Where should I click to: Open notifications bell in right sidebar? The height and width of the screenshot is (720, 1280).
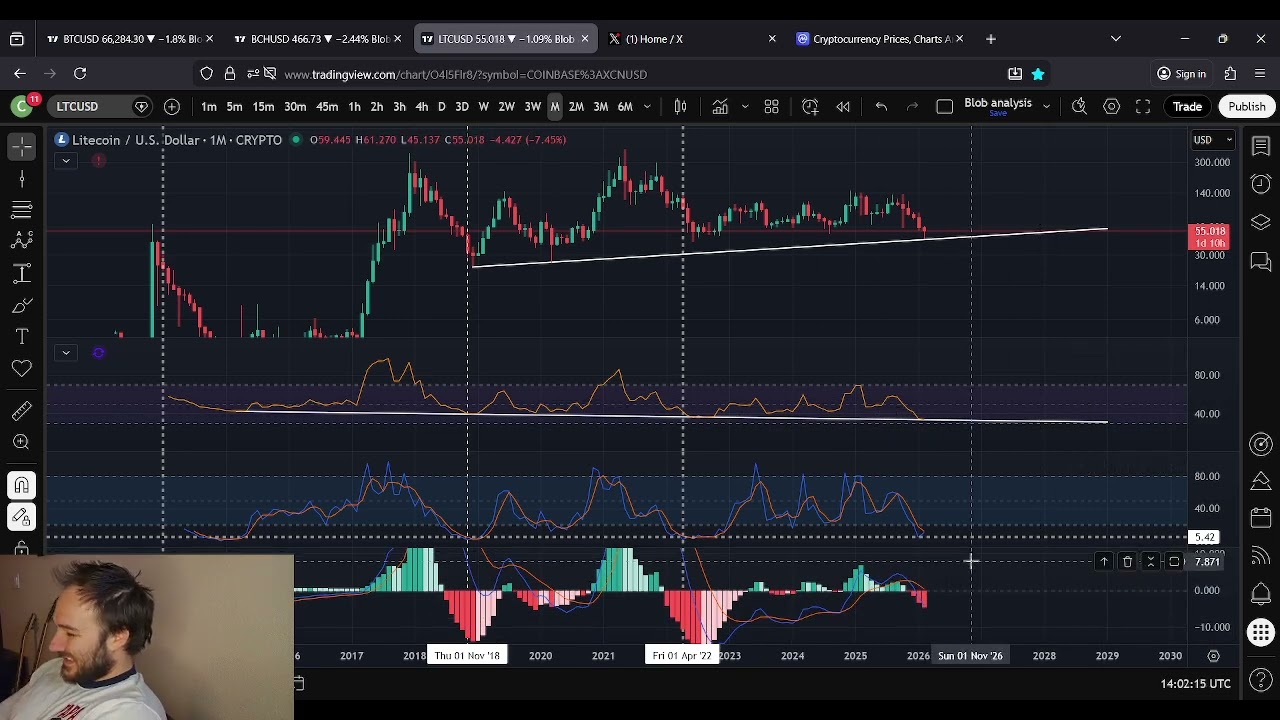pos(1261,594)
